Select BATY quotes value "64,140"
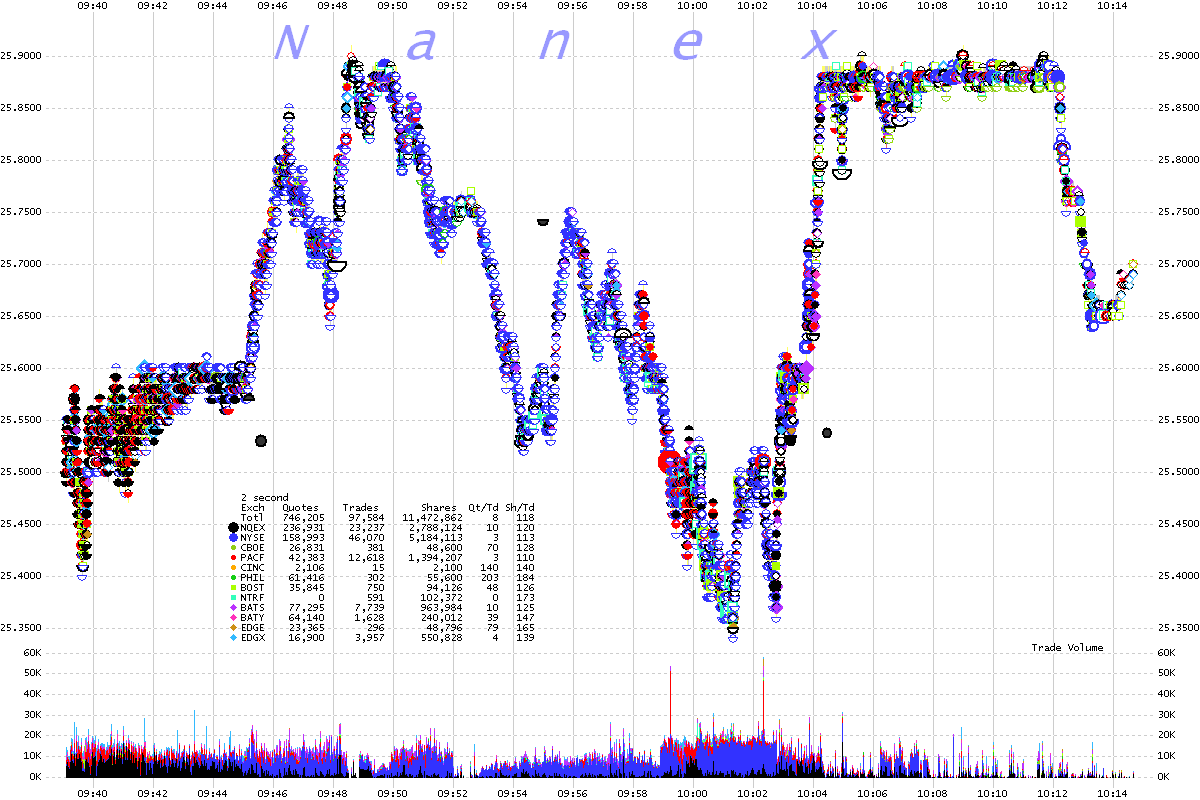The height and width of the screenshot is (800, 1200). [307, 618]
